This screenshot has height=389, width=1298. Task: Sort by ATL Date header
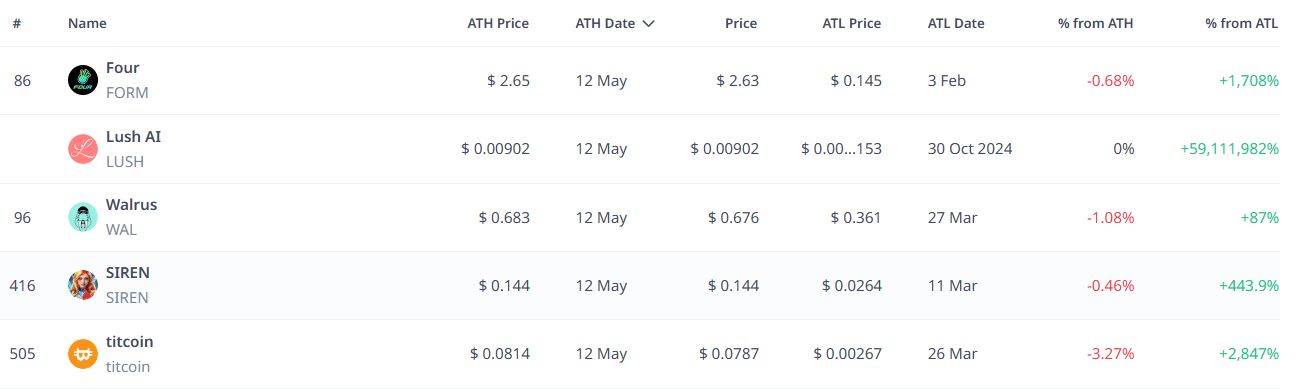[956, 23]
